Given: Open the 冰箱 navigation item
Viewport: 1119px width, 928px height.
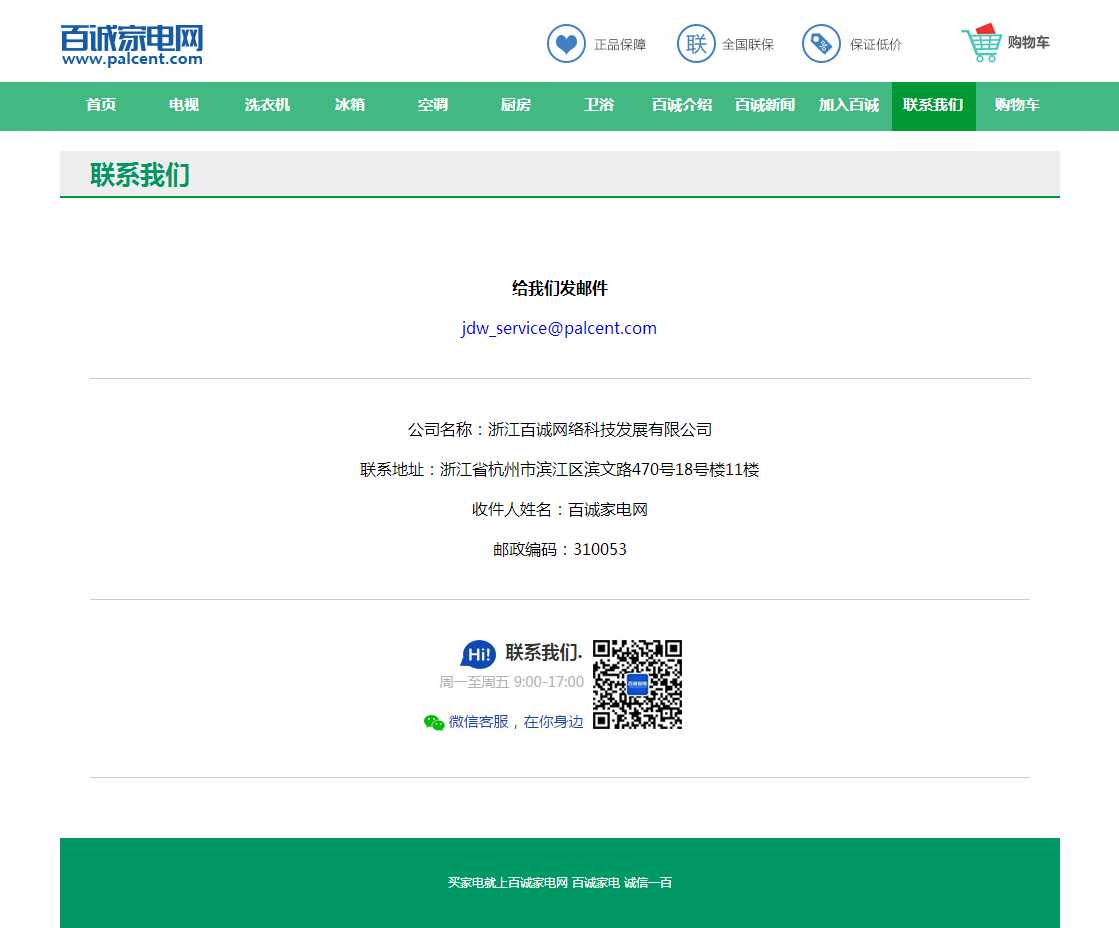Looking at the screenshot, I should coord(350,105).
